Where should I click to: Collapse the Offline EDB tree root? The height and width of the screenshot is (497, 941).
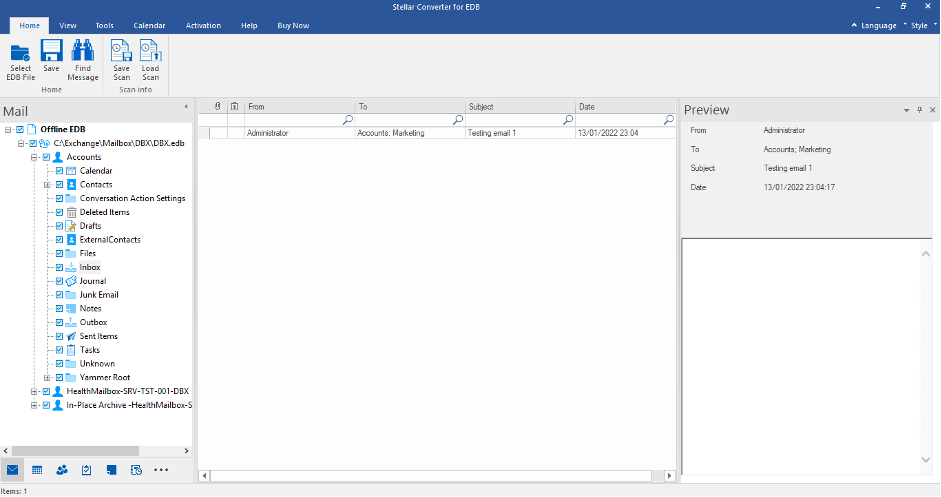[x=8, y=130]
